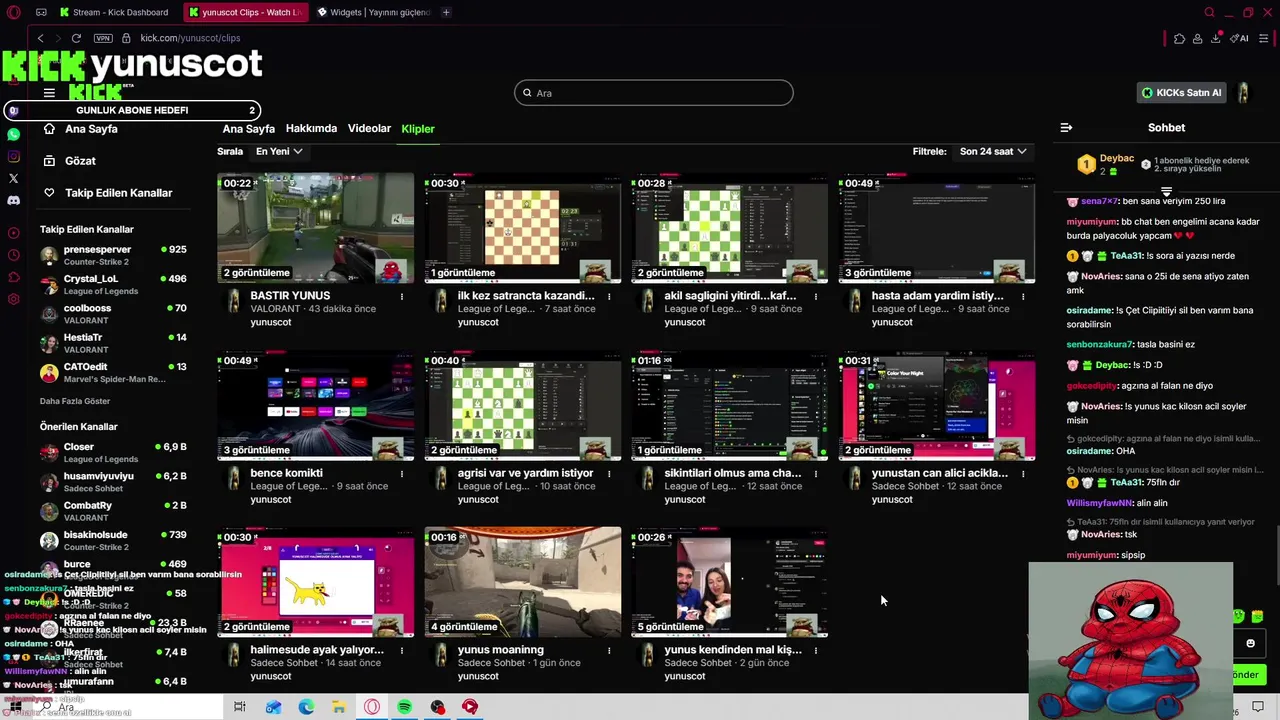This screenshot has height=720, width=1280.
Task: Open Microsoft Edge from the taskbar
Action: coord(306,707)
